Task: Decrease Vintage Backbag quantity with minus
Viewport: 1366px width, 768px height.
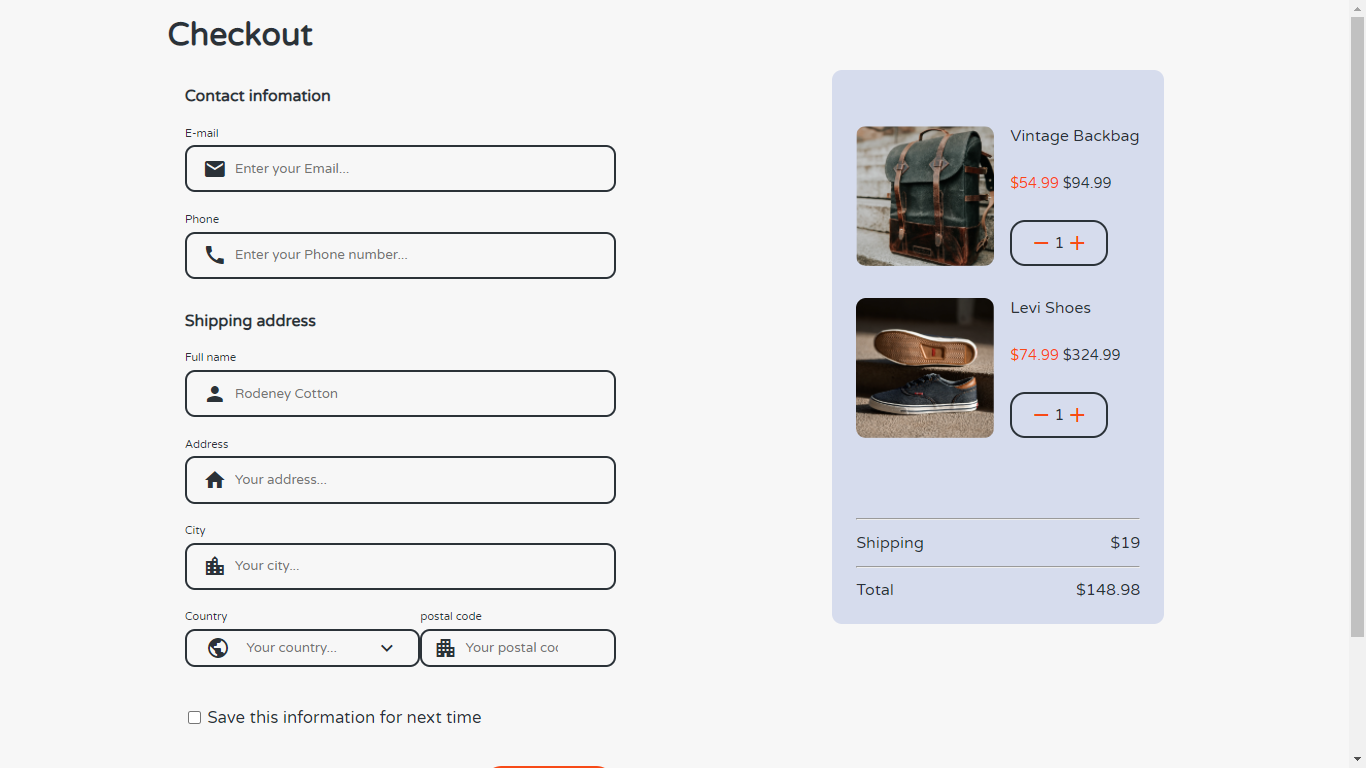Action: [x=1041, y=243]
